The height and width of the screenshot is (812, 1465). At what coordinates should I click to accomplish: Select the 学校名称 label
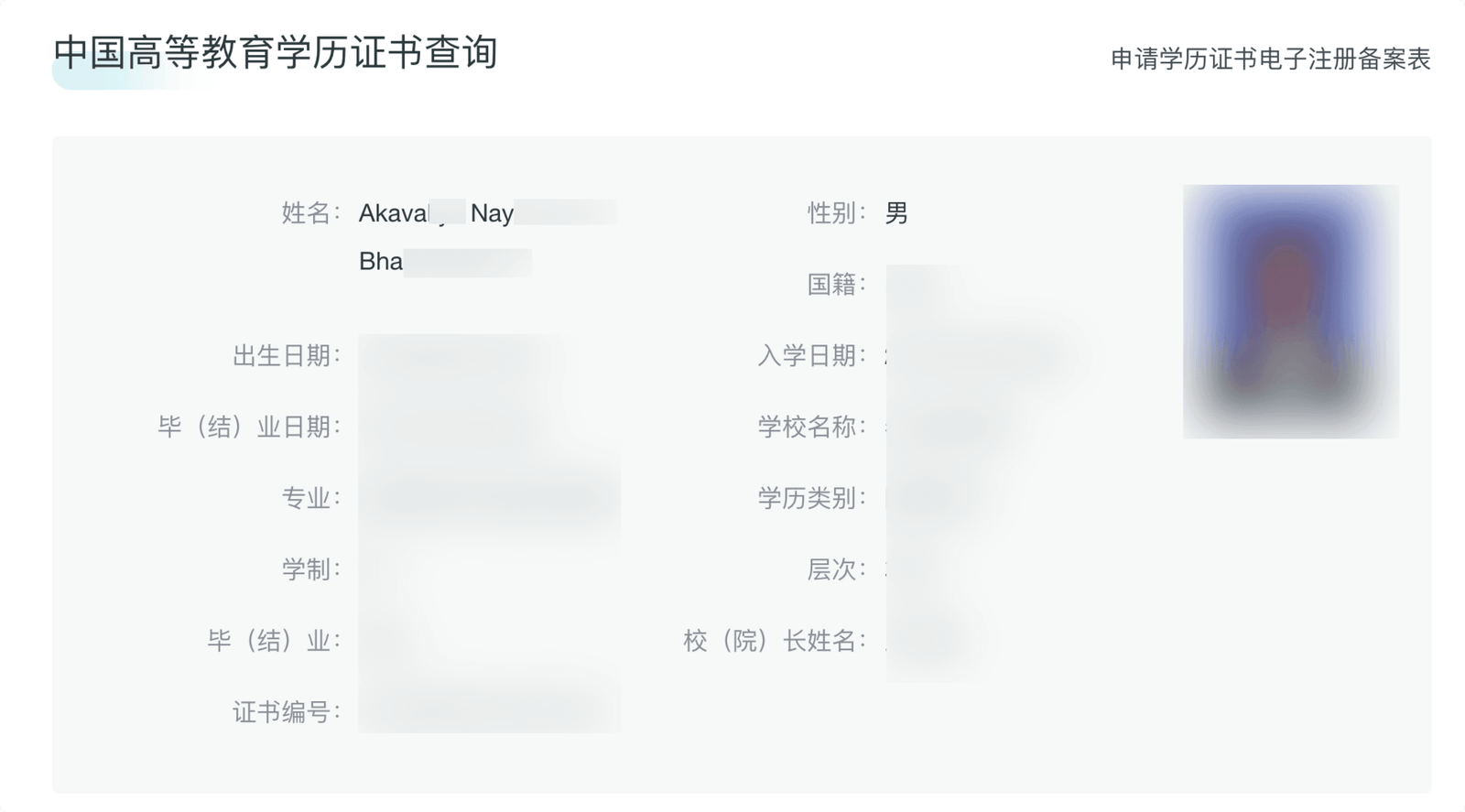[x=812, y=428]
